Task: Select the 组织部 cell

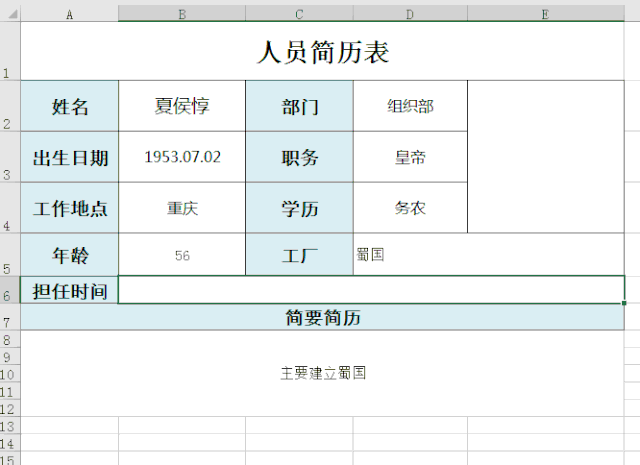Action: [410, 106]
